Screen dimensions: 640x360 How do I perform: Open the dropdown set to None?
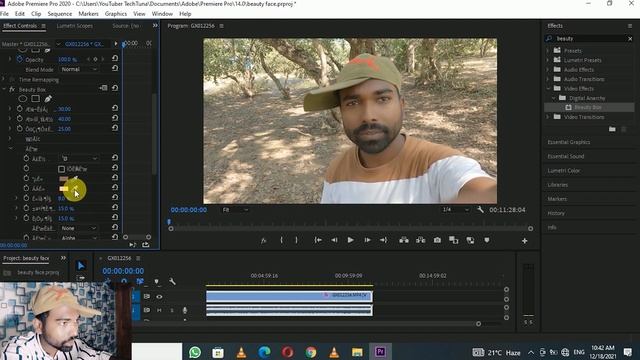[78, 228]
